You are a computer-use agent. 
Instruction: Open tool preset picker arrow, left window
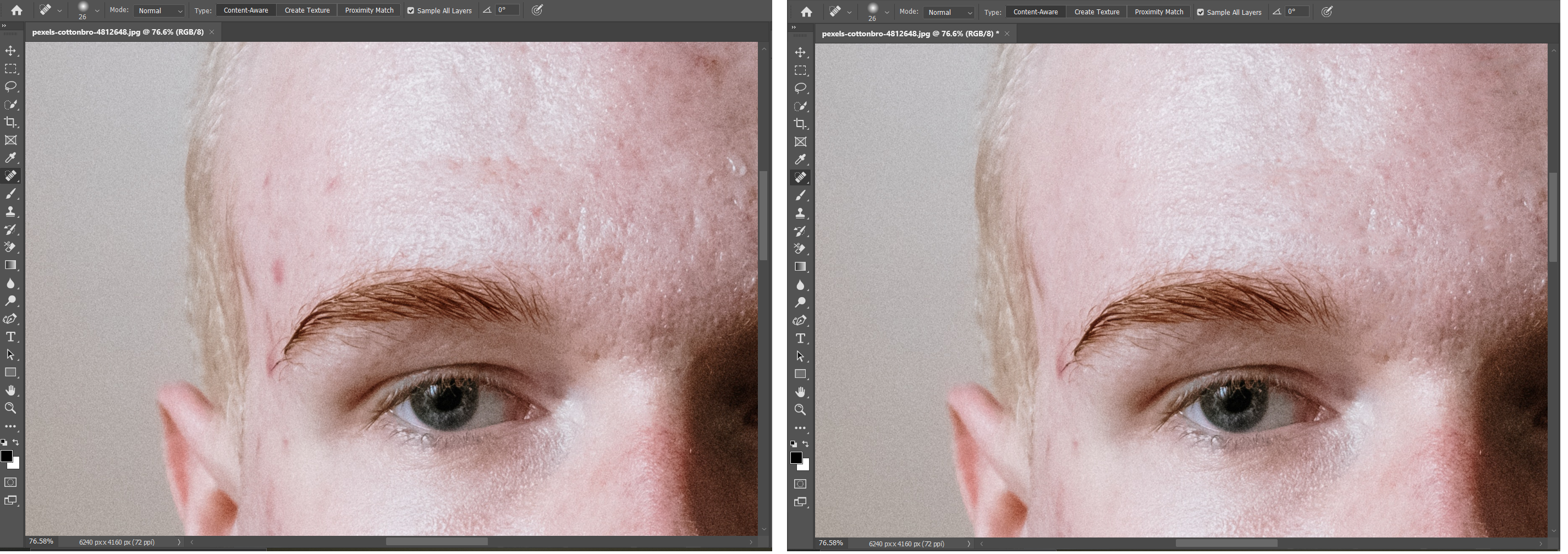(x=59, y=11)
